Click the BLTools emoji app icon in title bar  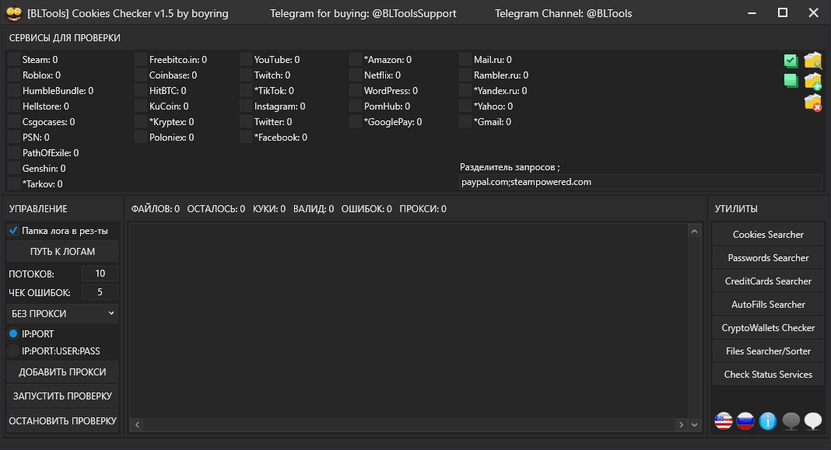(14, 13)
